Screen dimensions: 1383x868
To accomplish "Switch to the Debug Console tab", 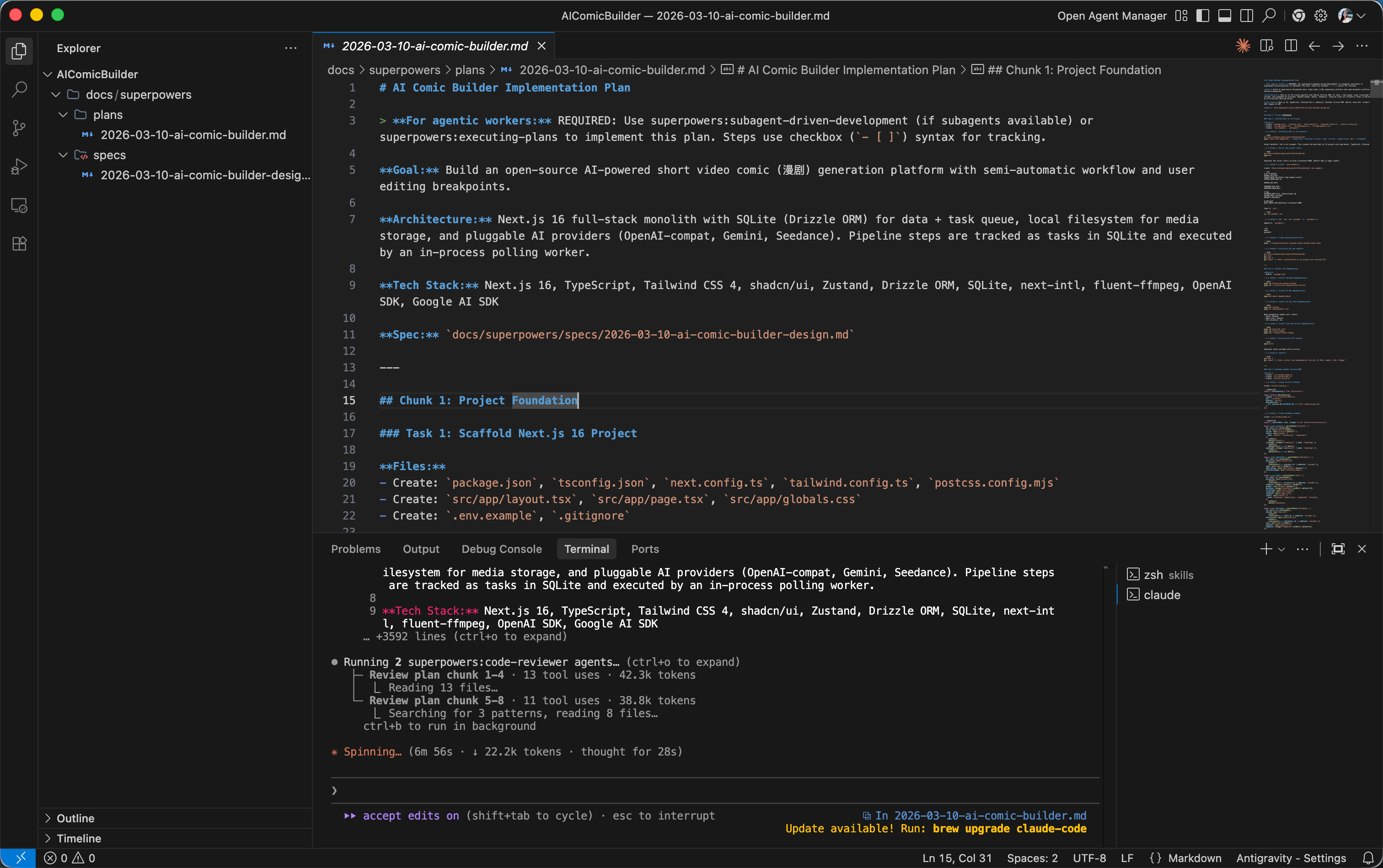I will [x=501, y=549].
